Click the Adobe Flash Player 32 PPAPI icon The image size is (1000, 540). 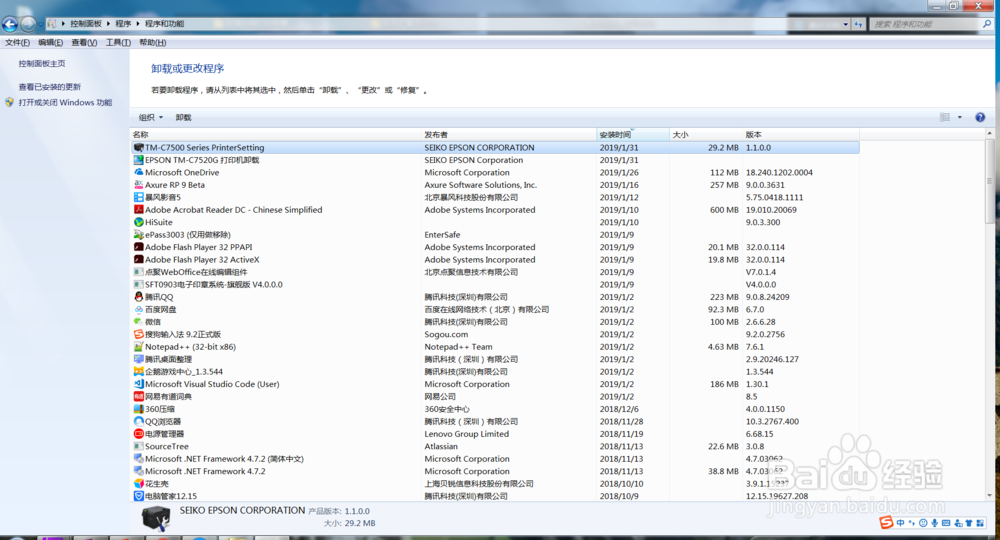click(138, 247)
